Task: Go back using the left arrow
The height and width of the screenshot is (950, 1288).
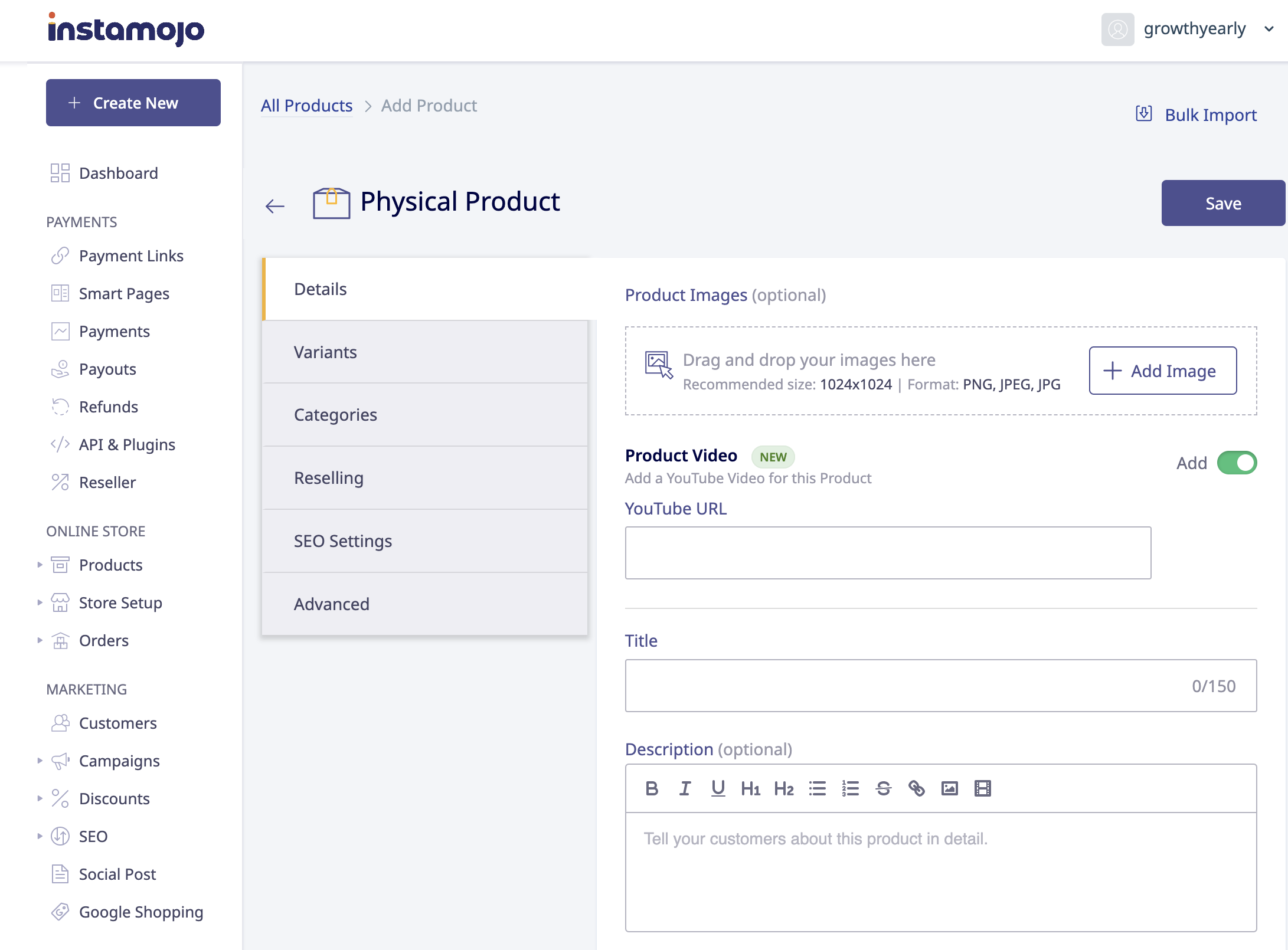Action: (x=275, y=206)
